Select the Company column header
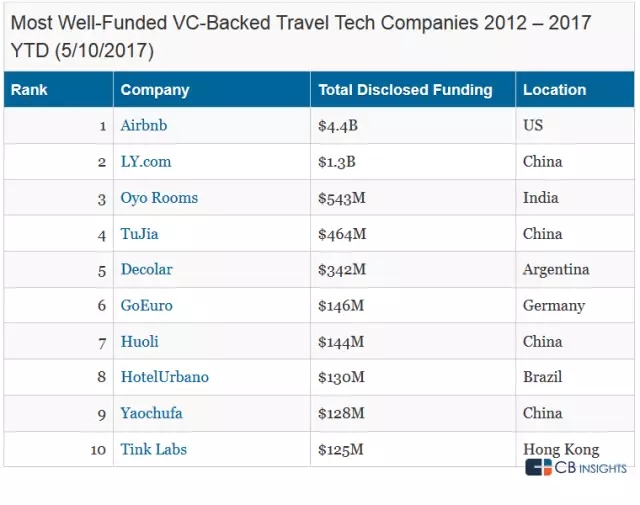640x505 pixels. tap(212, 89)
